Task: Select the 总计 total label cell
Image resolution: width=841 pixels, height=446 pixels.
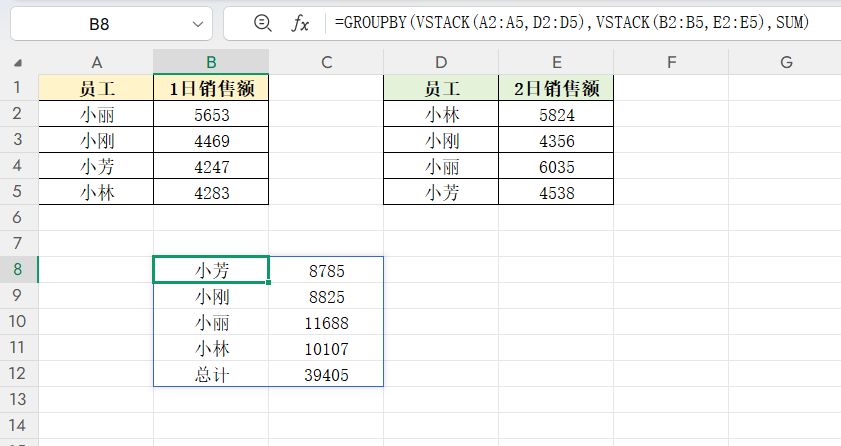Action: point(211,374)
